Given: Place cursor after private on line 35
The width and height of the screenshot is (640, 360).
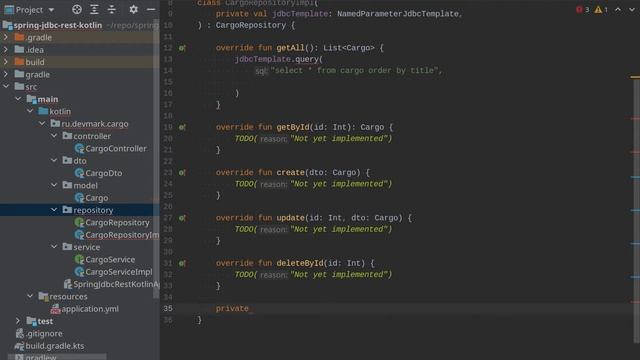Looking at the screenshot, I should click(249, 309).
